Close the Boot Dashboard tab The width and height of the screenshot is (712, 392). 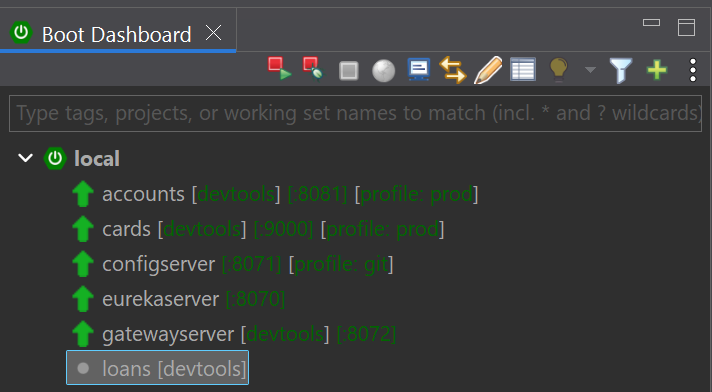point(213,33)
